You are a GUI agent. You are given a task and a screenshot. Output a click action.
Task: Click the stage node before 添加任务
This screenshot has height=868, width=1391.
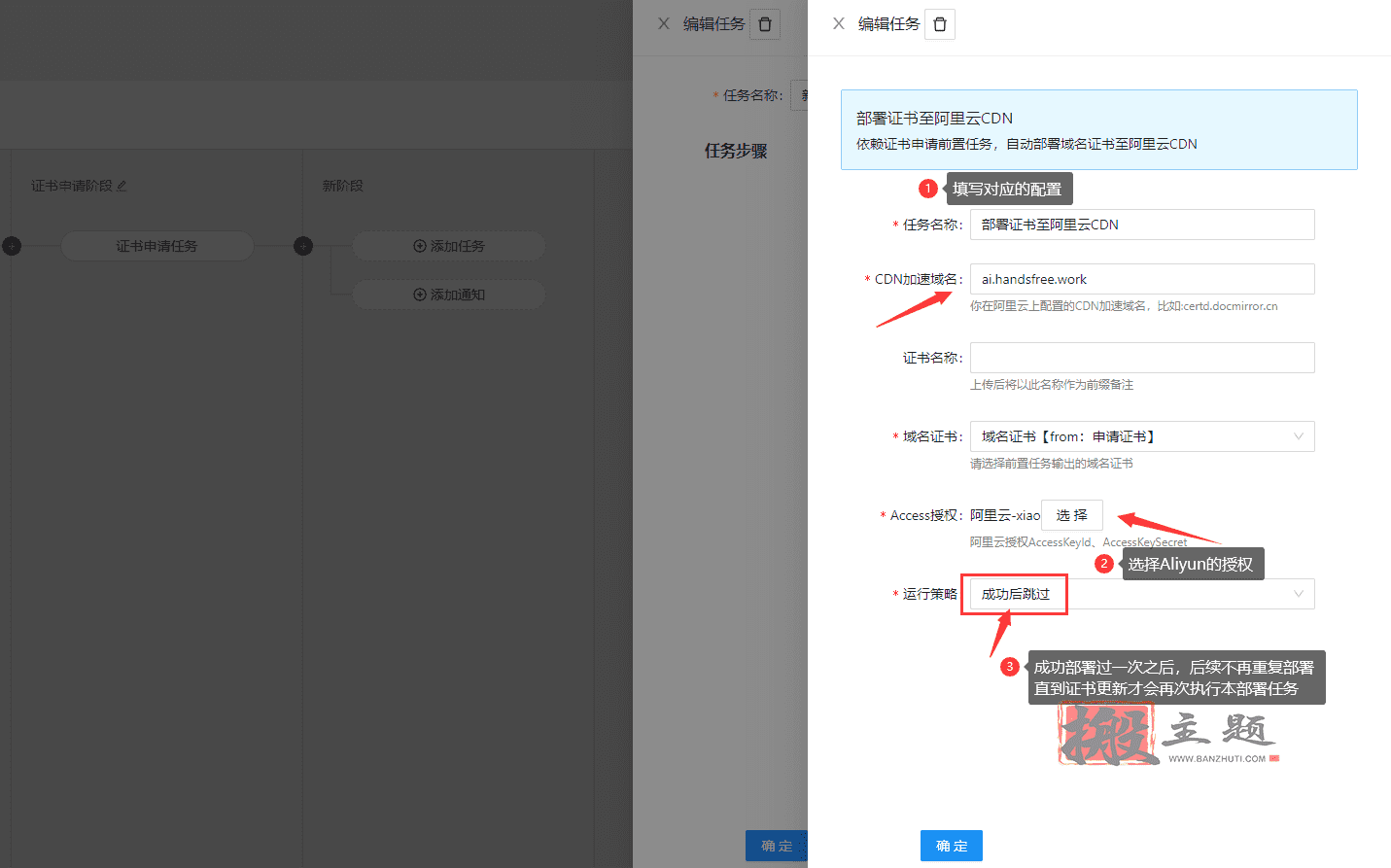[x=303, y=246]
